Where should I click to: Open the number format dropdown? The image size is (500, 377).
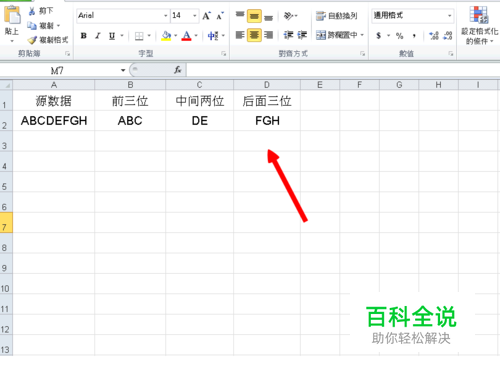click(449, 16)
